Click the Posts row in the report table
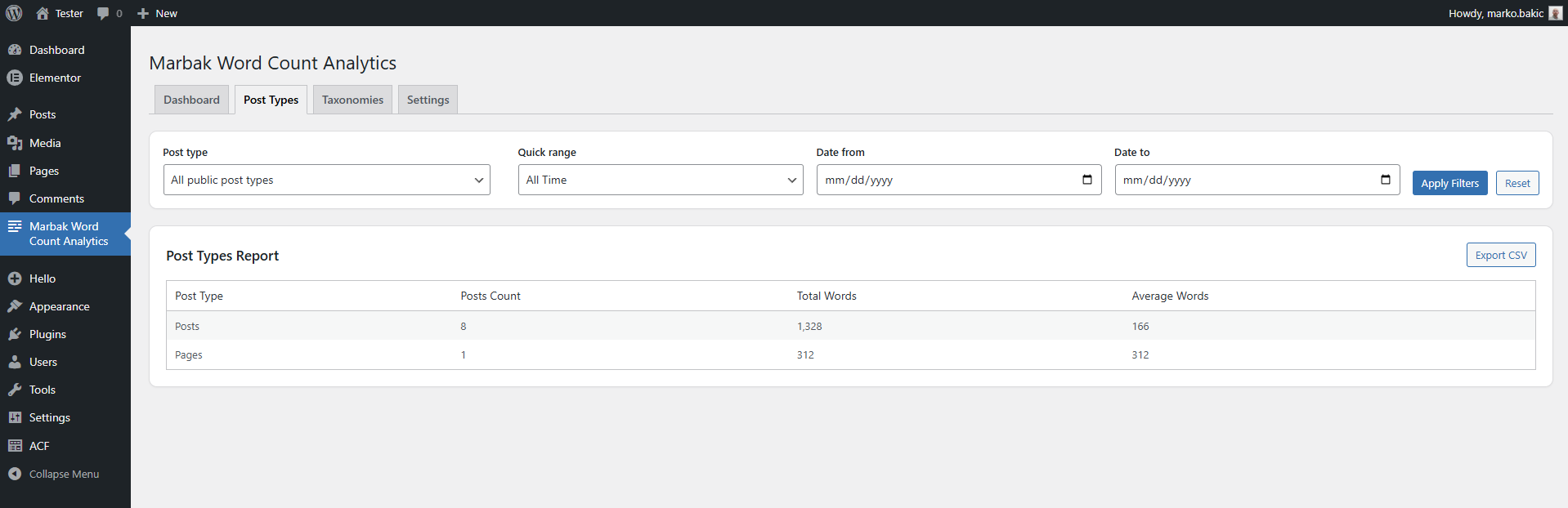The height and width of the screenshot is (508, 1568). 850,326
